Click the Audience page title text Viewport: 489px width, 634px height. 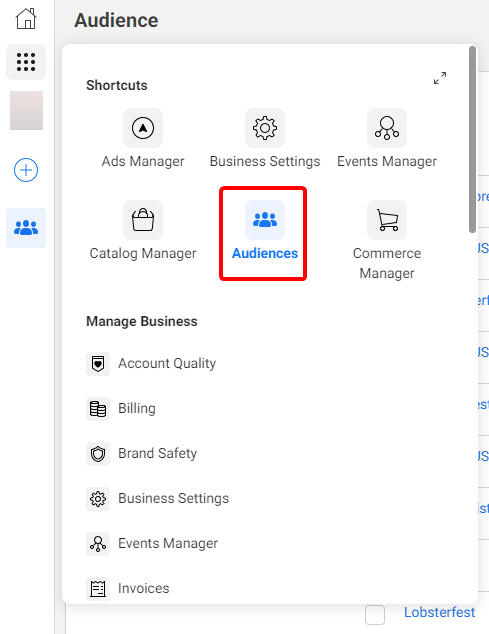pyautogui.click(x=116, y=20)
